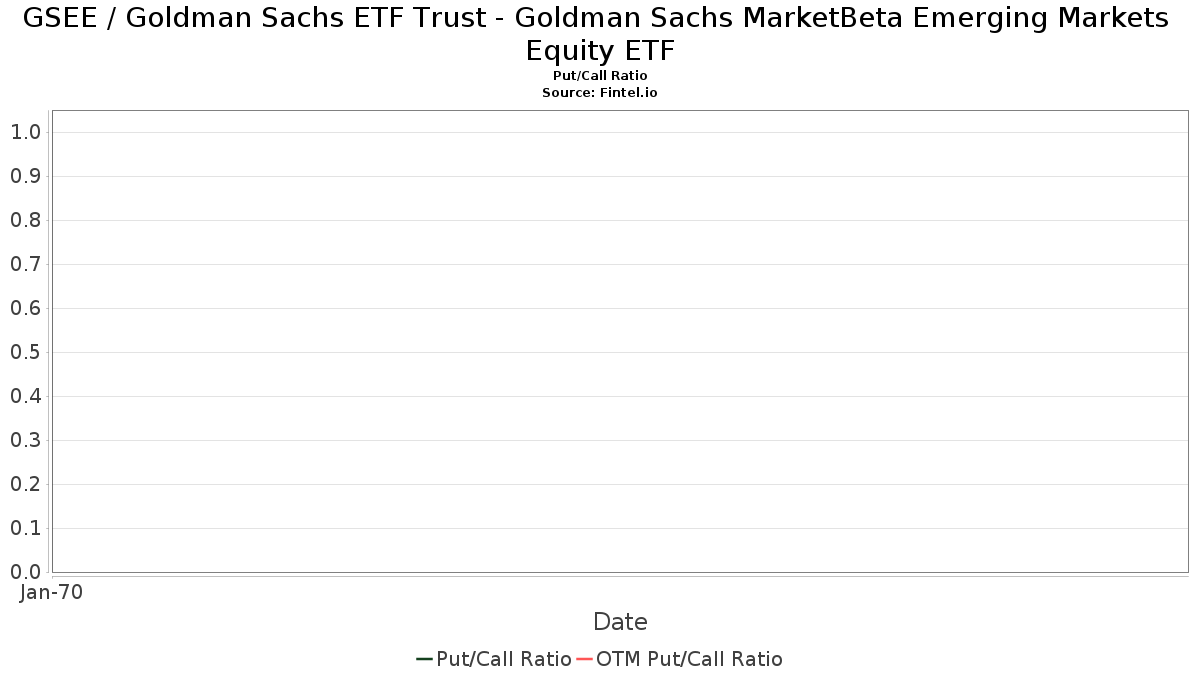This screenshot has height=675, width=1200.
Task: Open the Source: Fintel.io label
Action: click(600, 92)
